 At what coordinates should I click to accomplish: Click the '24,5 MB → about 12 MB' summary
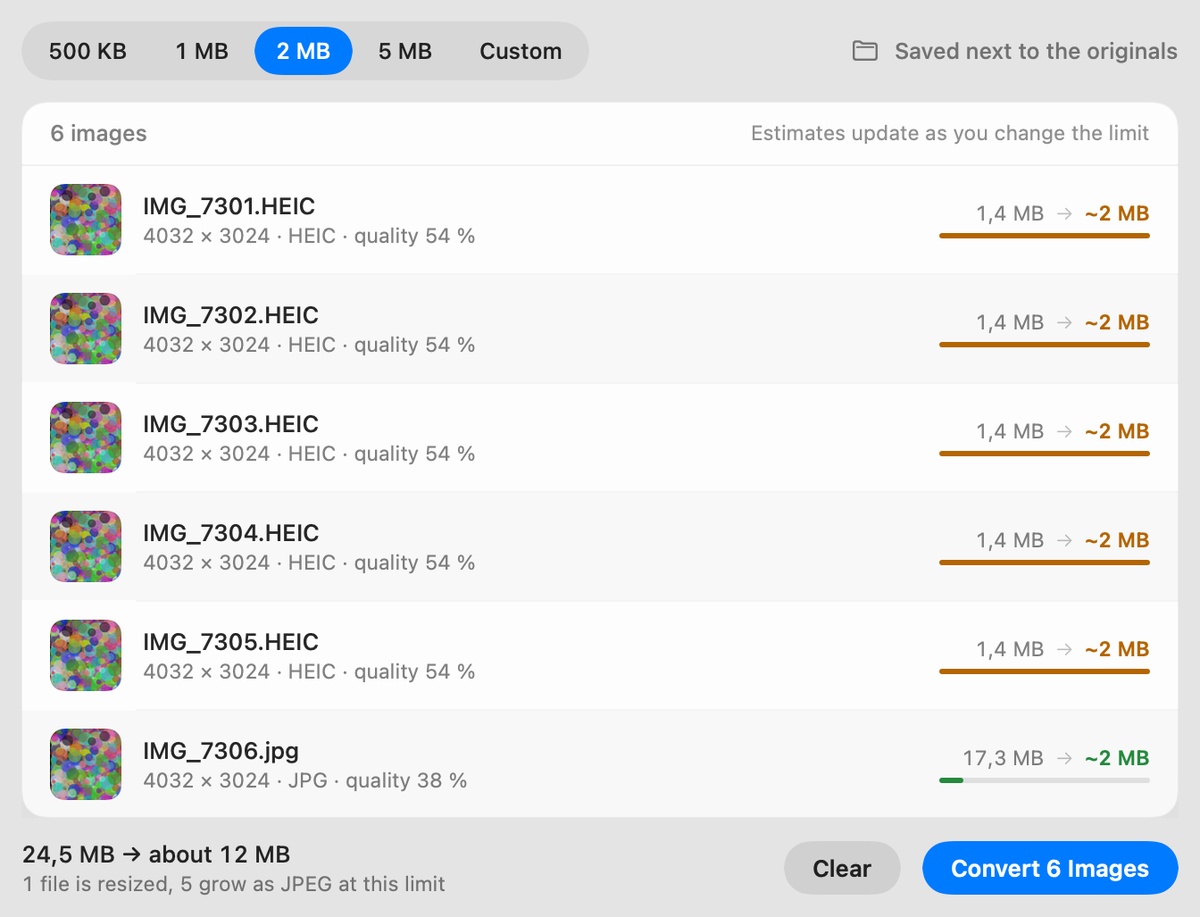tap(156, 855)
